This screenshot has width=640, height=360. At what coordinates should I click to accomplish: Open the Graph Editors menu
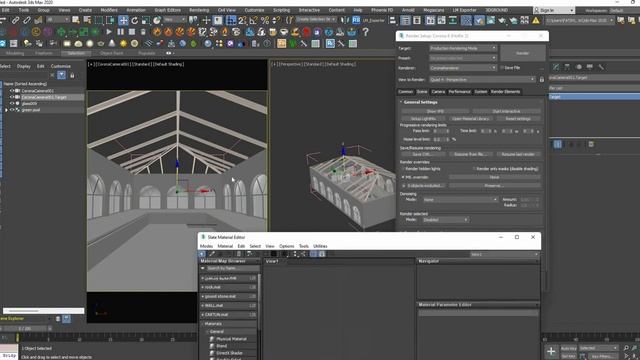[x=167, y=10]
